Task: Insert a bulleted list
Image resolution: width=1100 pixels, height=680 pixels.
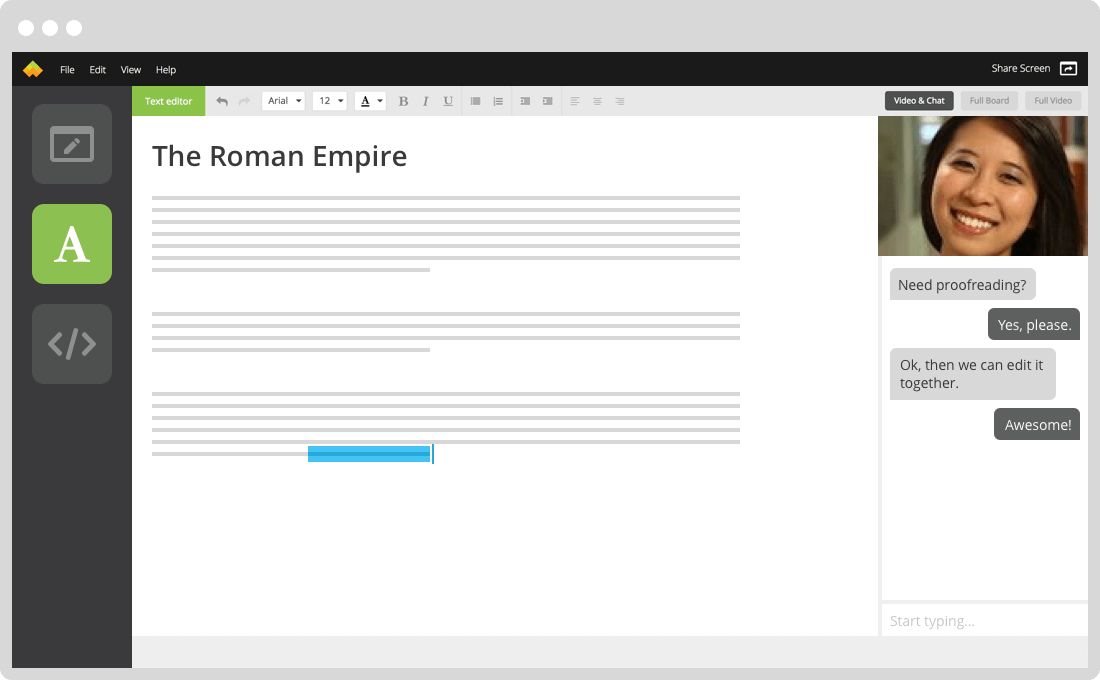Action: click(x=475, y=101)
